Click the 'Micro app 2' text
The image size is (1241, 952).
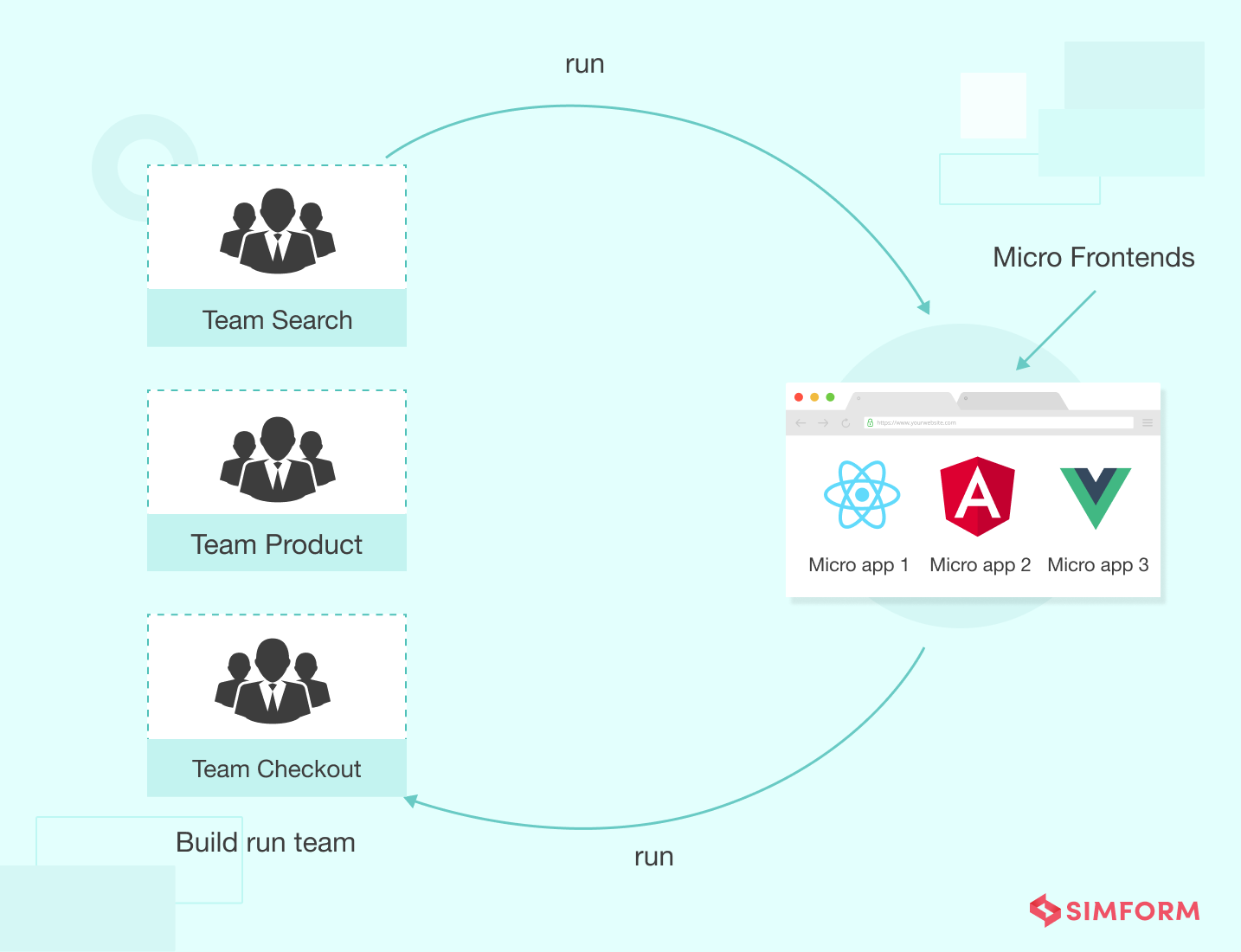[x=981, y=565]
